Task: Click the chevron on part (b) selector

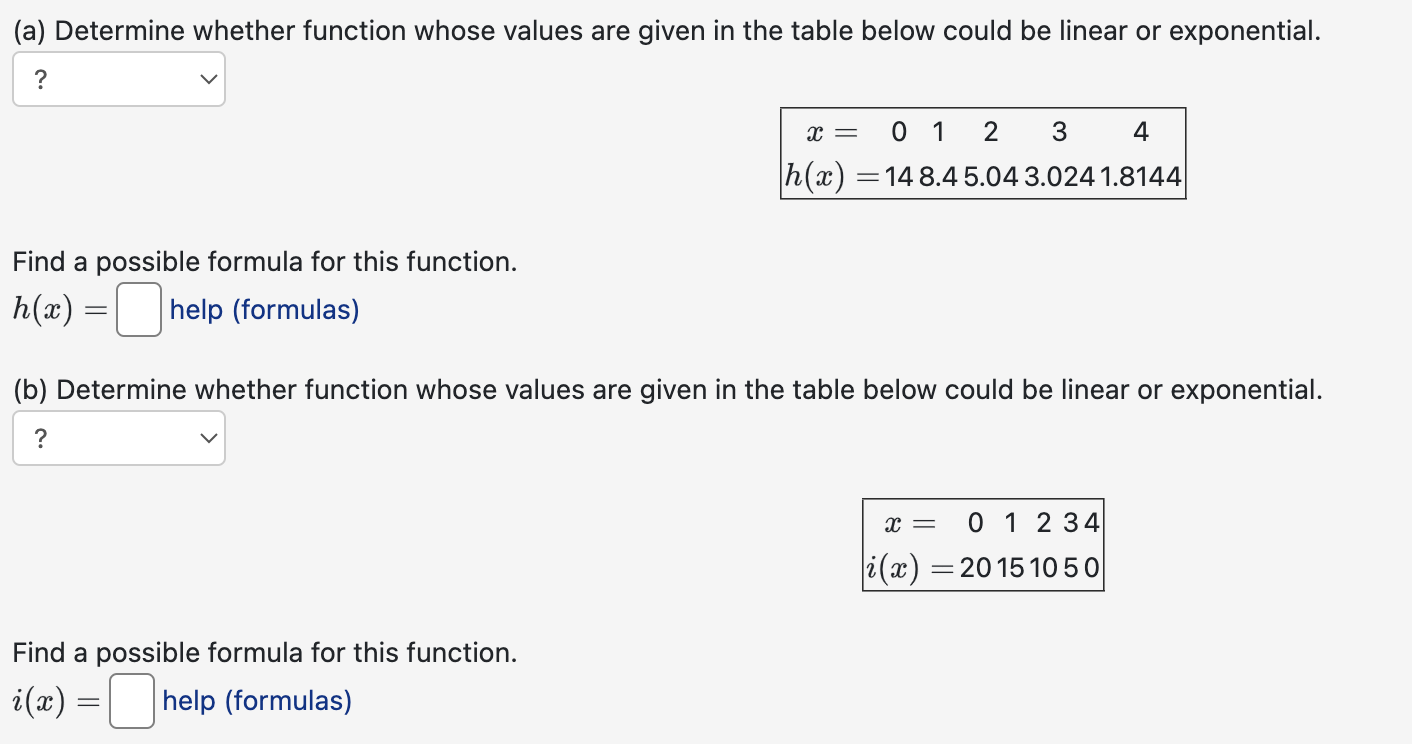Action: click(x=207, y=438)
